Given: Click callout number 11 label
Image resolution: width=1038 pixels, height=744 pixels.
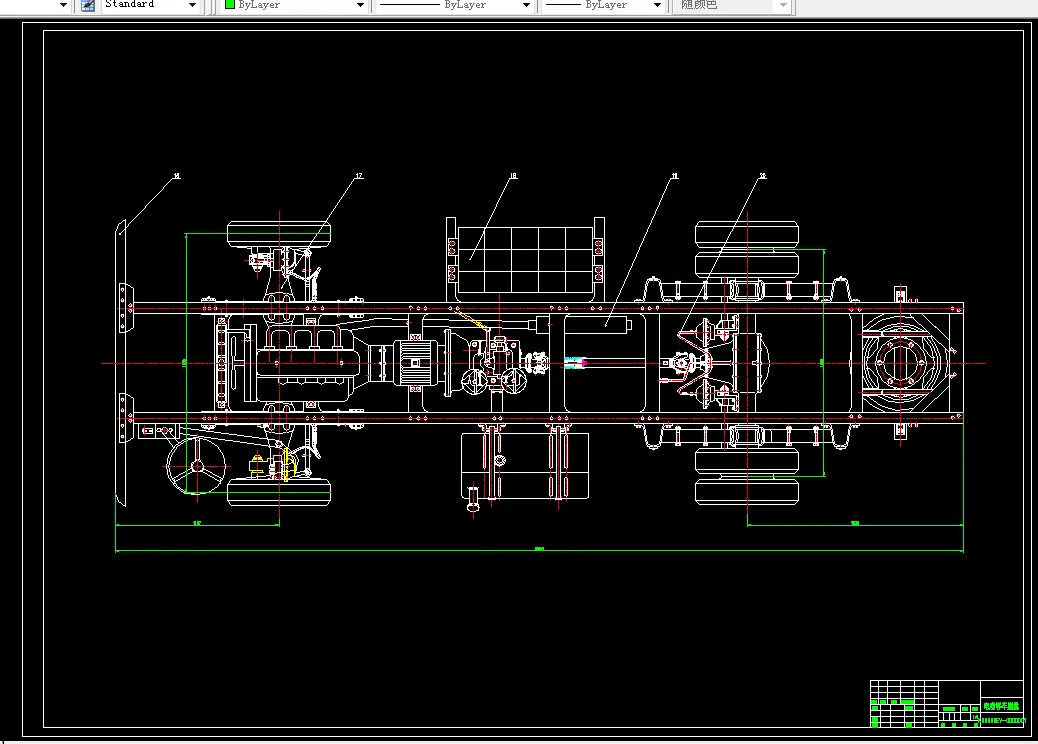Looking at the screenshot, I should (x=674, y=176).
